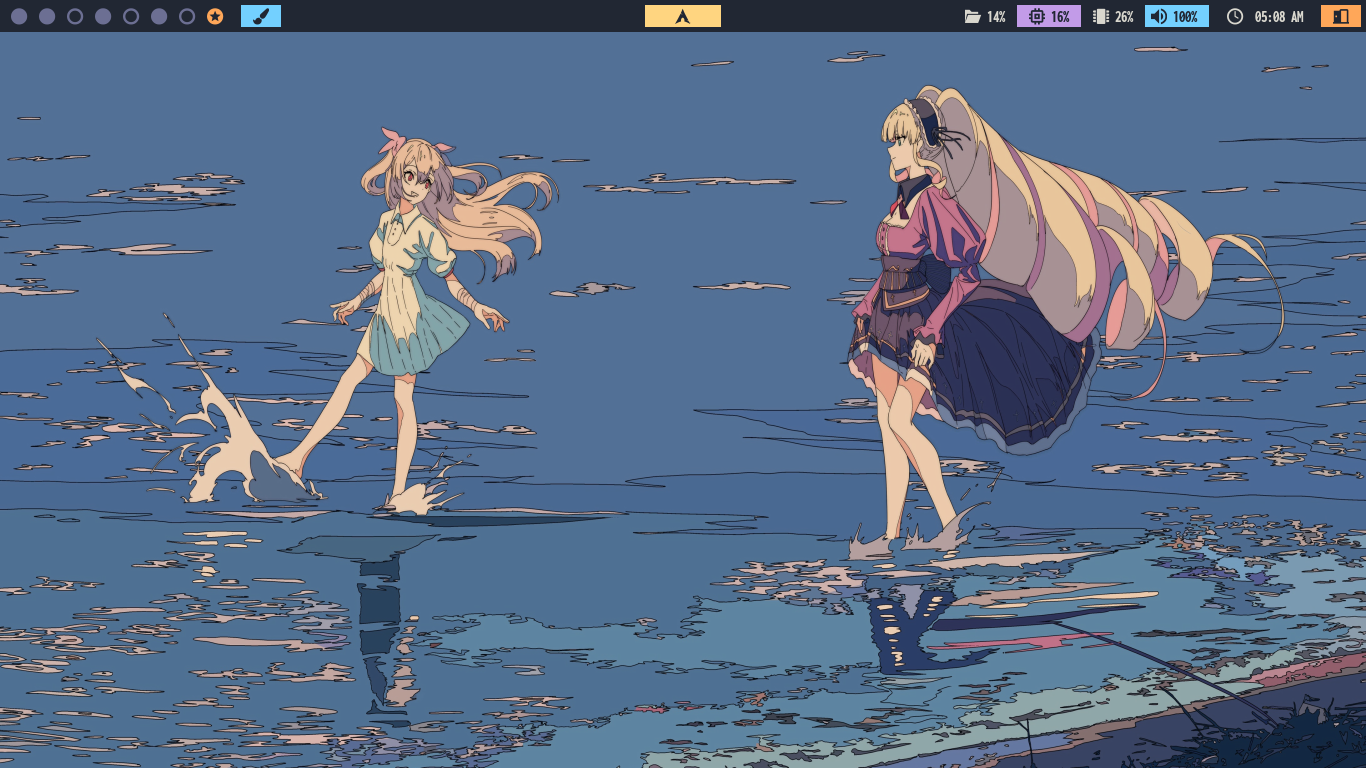1366x768 pixels.
Task: Select the fifth workspace circle
Action: pos(131,17)
